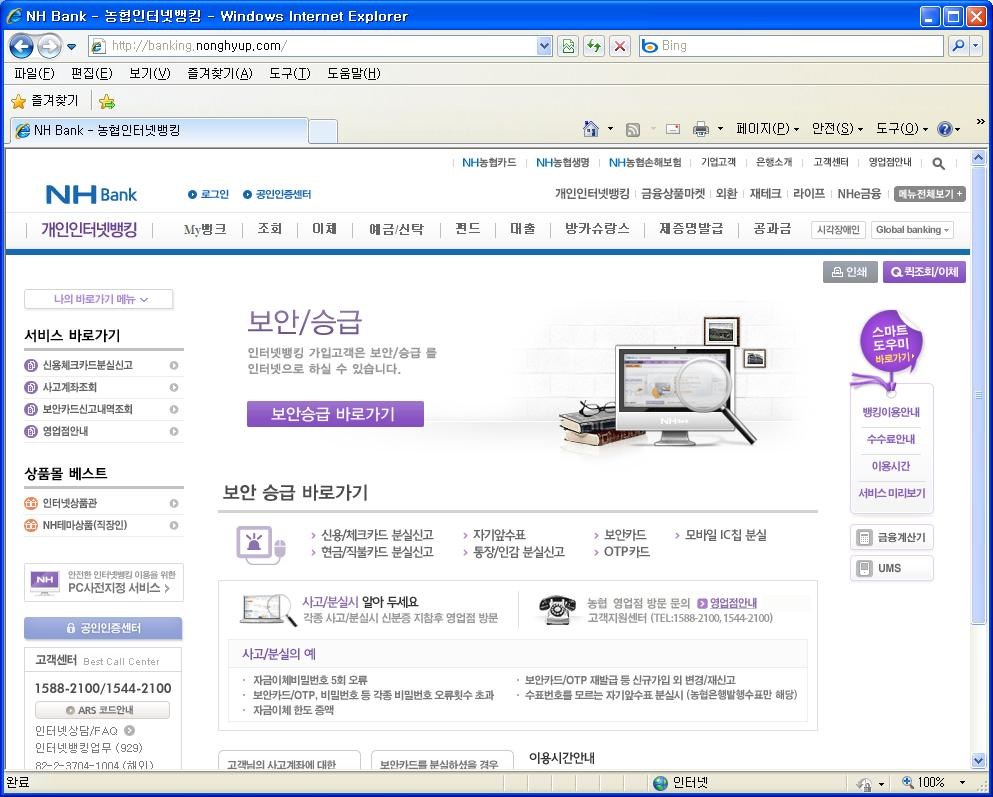Open the zoom level 100% dropdown
993x797 pixels.
(963, 783)
